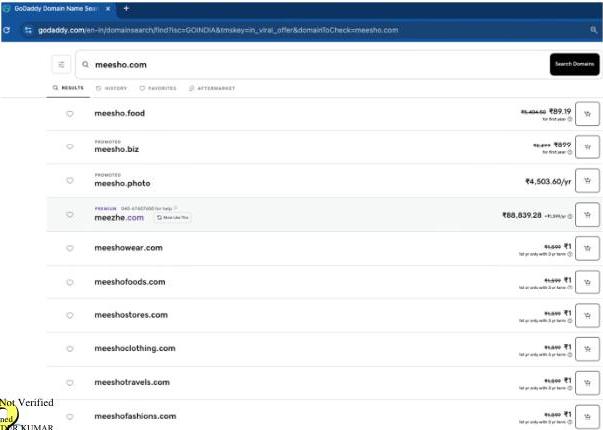Click the ₹4,503.60/yr price text
The width and height of the screenshot is (603, 430).
548,181
